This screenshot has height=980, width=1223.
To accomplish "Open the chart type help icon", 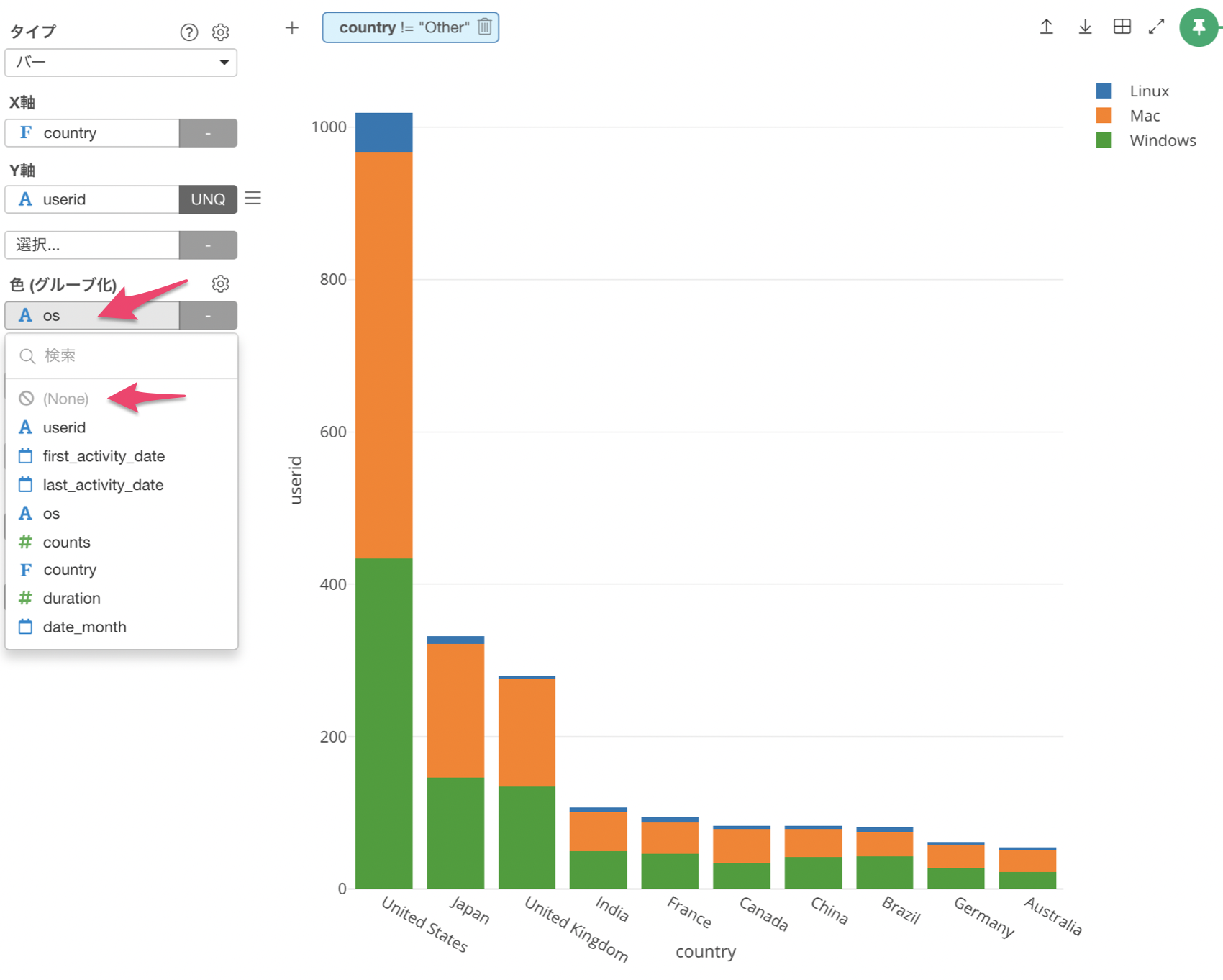I will [189, 32].
